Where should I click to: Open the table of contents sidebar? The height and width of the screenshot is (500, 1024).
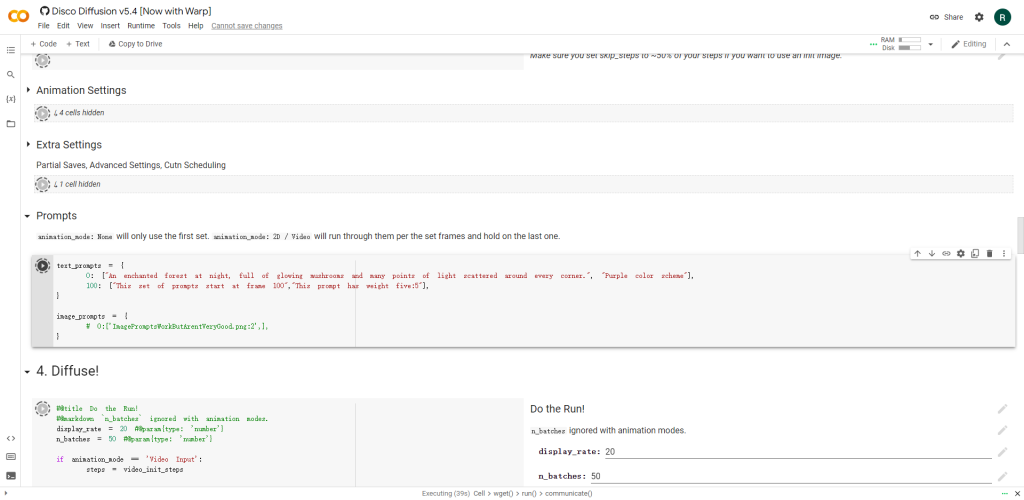11,49
